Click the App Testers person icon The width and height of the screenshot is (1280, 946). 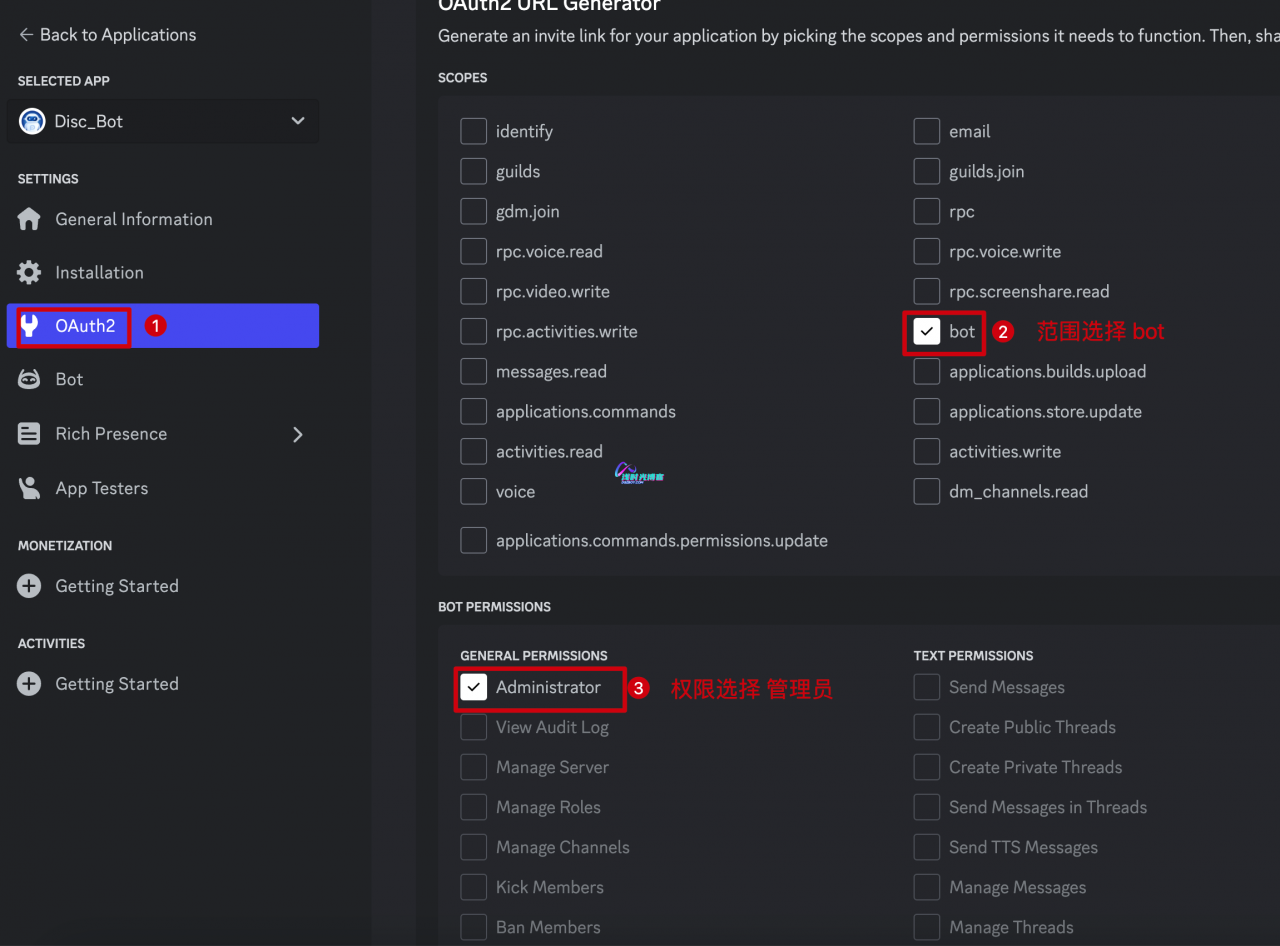tap(29, 488)
